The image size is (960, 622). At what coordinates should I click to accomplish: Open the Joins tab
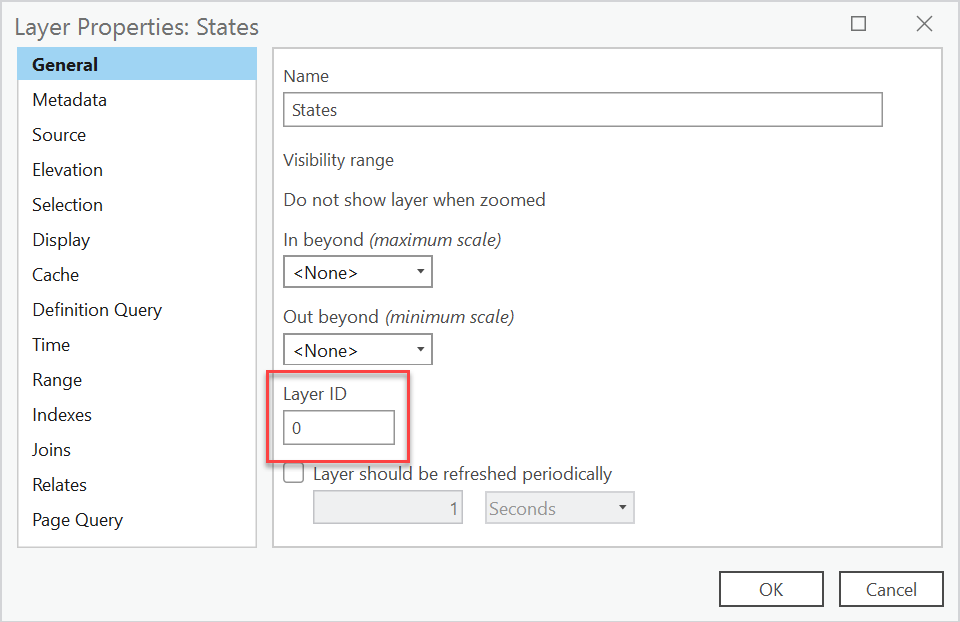coord(51,450)
